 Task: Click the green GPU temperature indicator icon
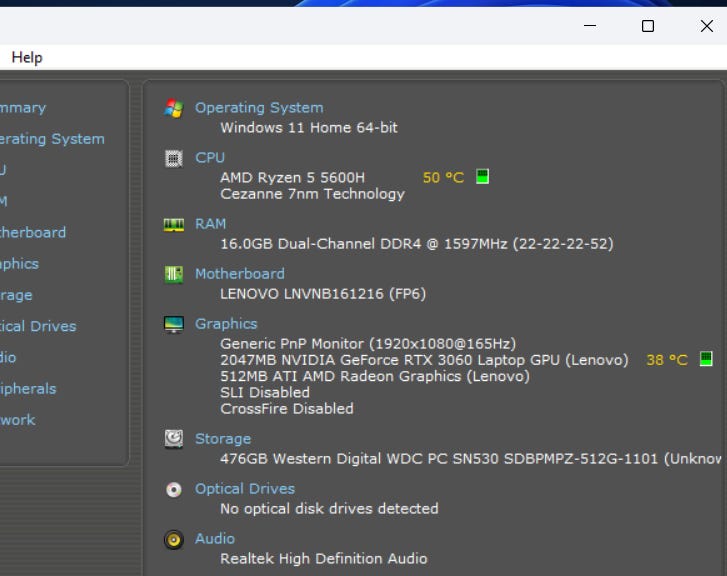tap(706, 358)
